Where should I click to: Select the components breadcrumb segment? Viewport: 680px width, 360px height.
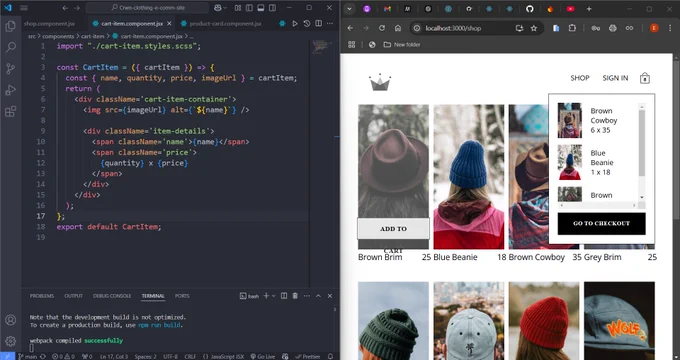58,36
